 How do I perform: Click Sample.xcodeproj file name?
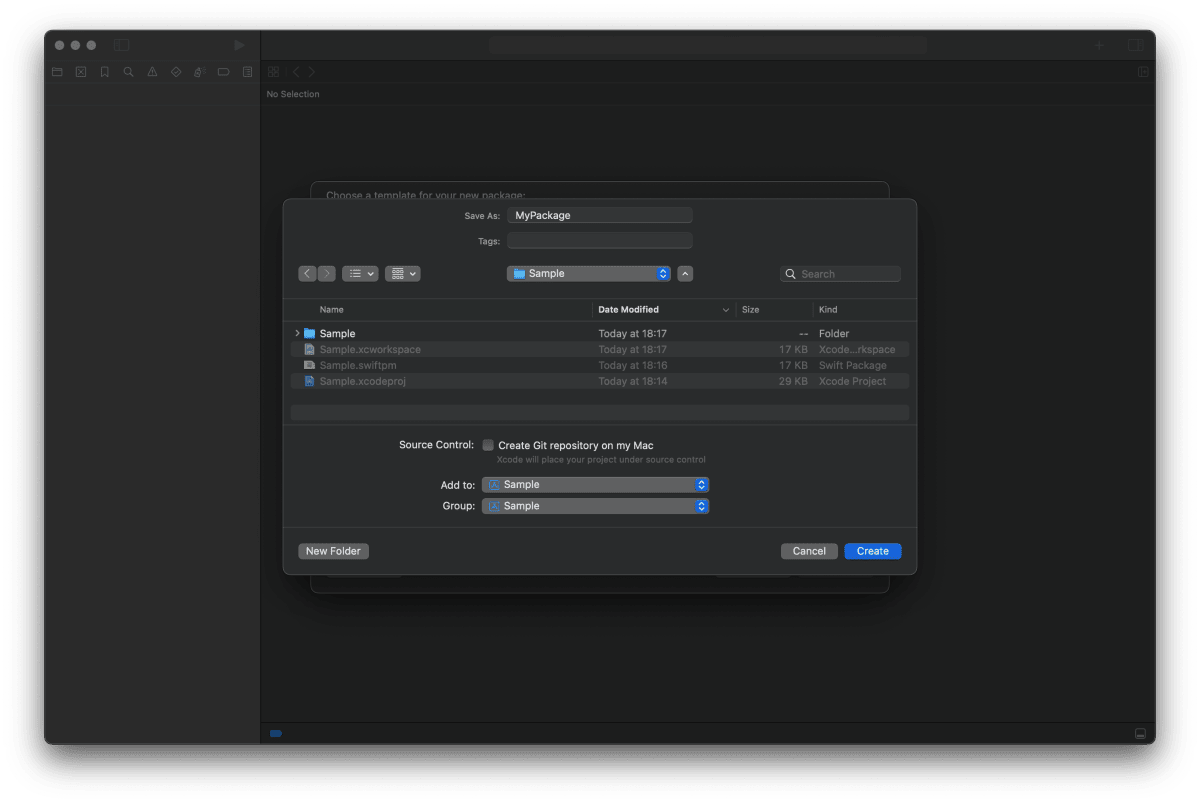coord(363,381)
